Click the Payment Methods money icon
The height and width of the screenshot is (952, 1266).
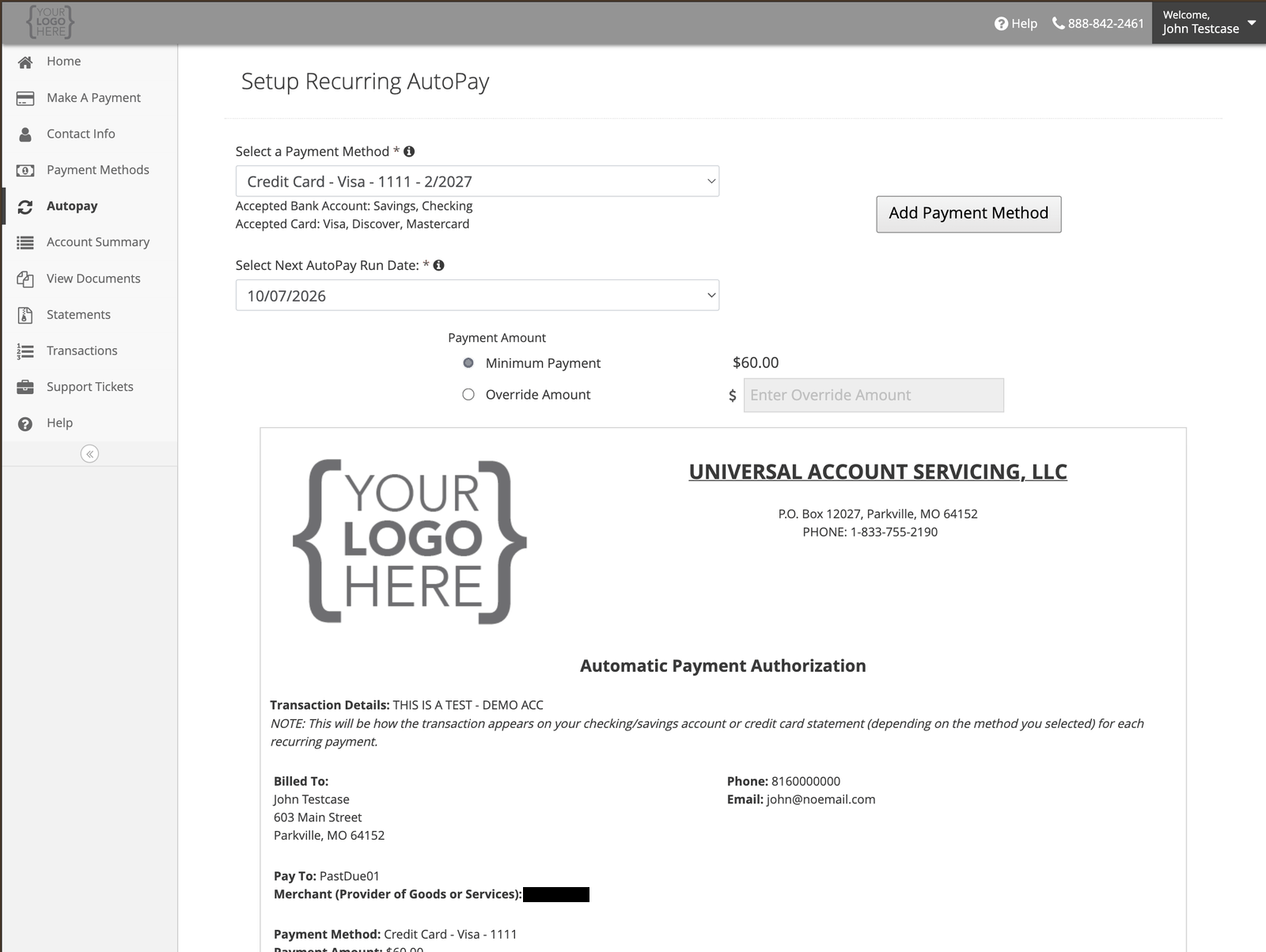(25, 170)
